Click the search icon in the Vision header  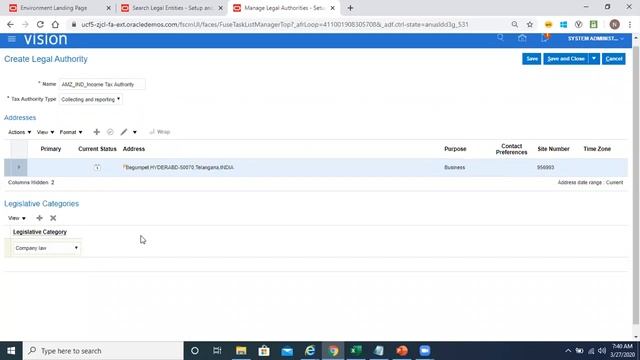point(500,38)
